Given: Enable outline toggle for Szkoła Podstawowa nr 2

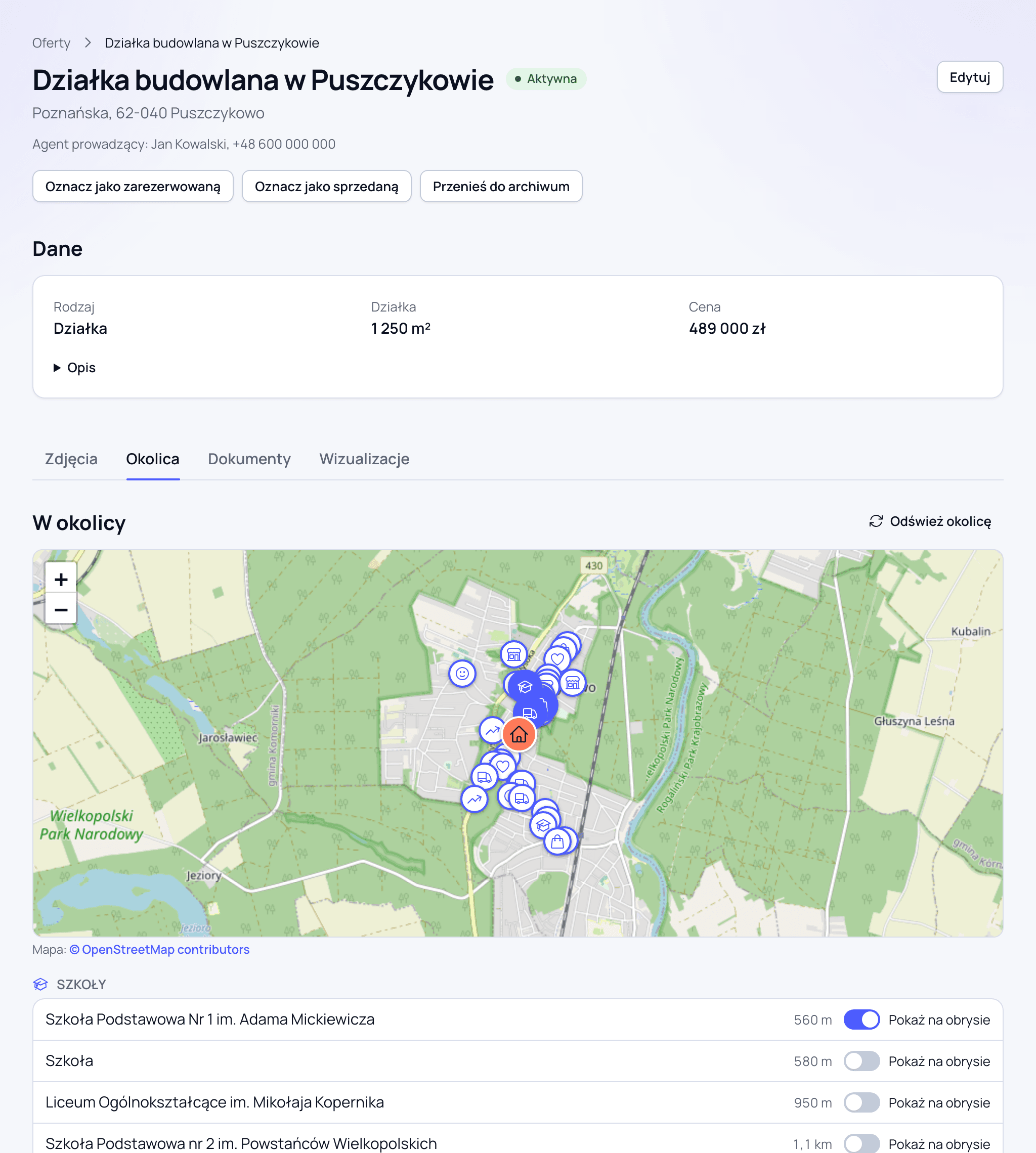Looking at the screenshot, I should 861,1143.
